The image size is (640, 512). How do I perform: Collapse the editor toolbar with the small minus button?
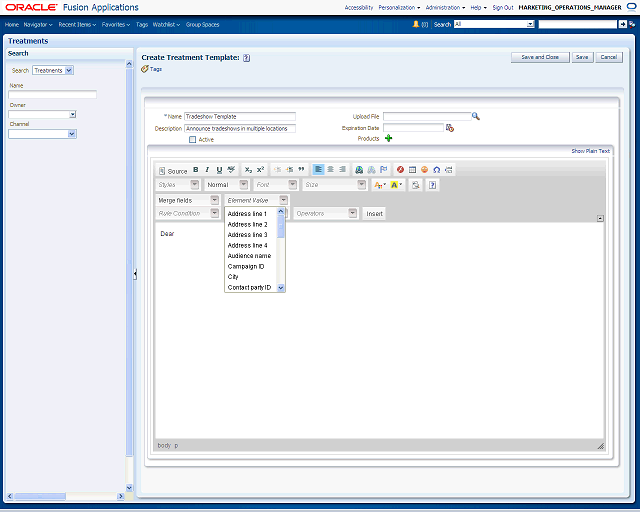pos(600,218)
